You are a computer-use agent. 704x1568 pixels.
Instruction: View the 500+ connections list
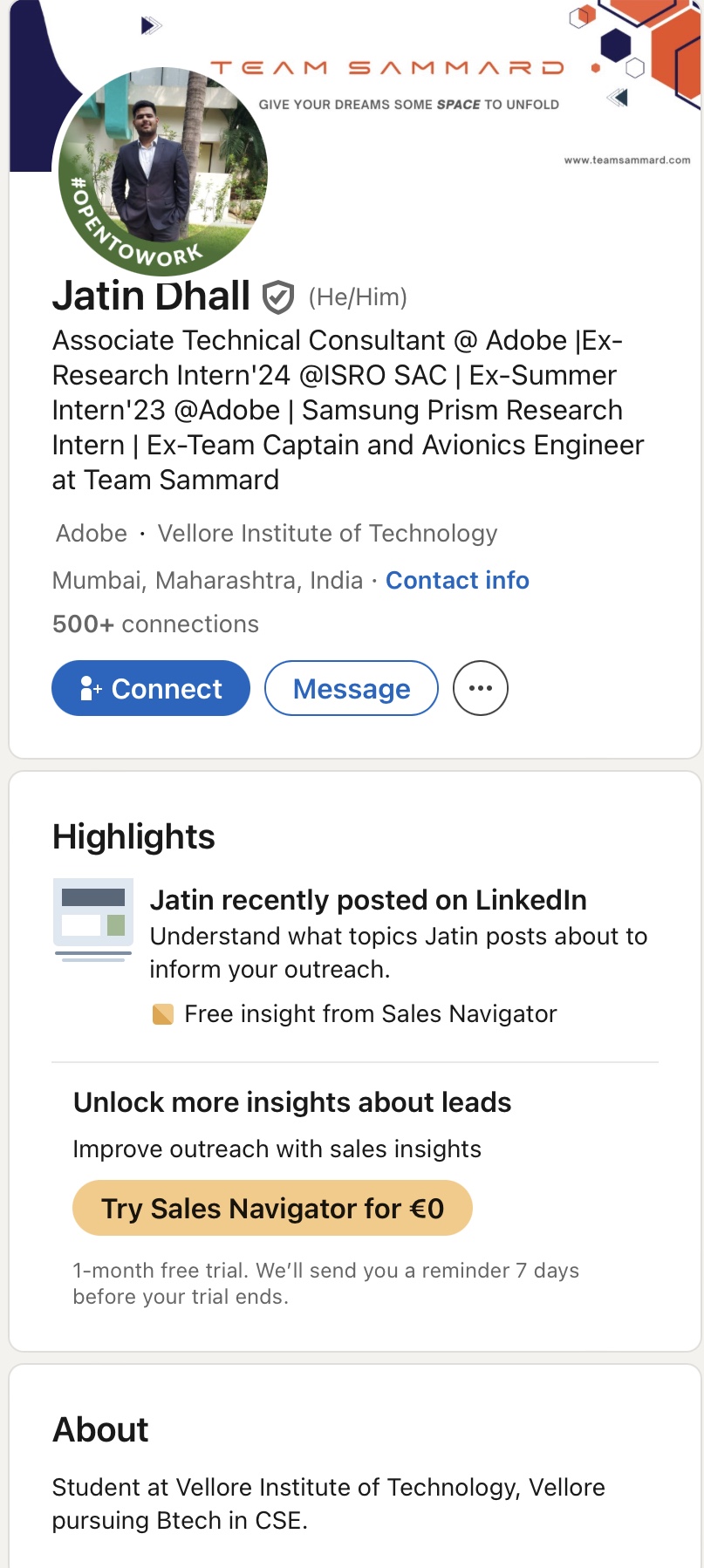(x=155, y=624)
